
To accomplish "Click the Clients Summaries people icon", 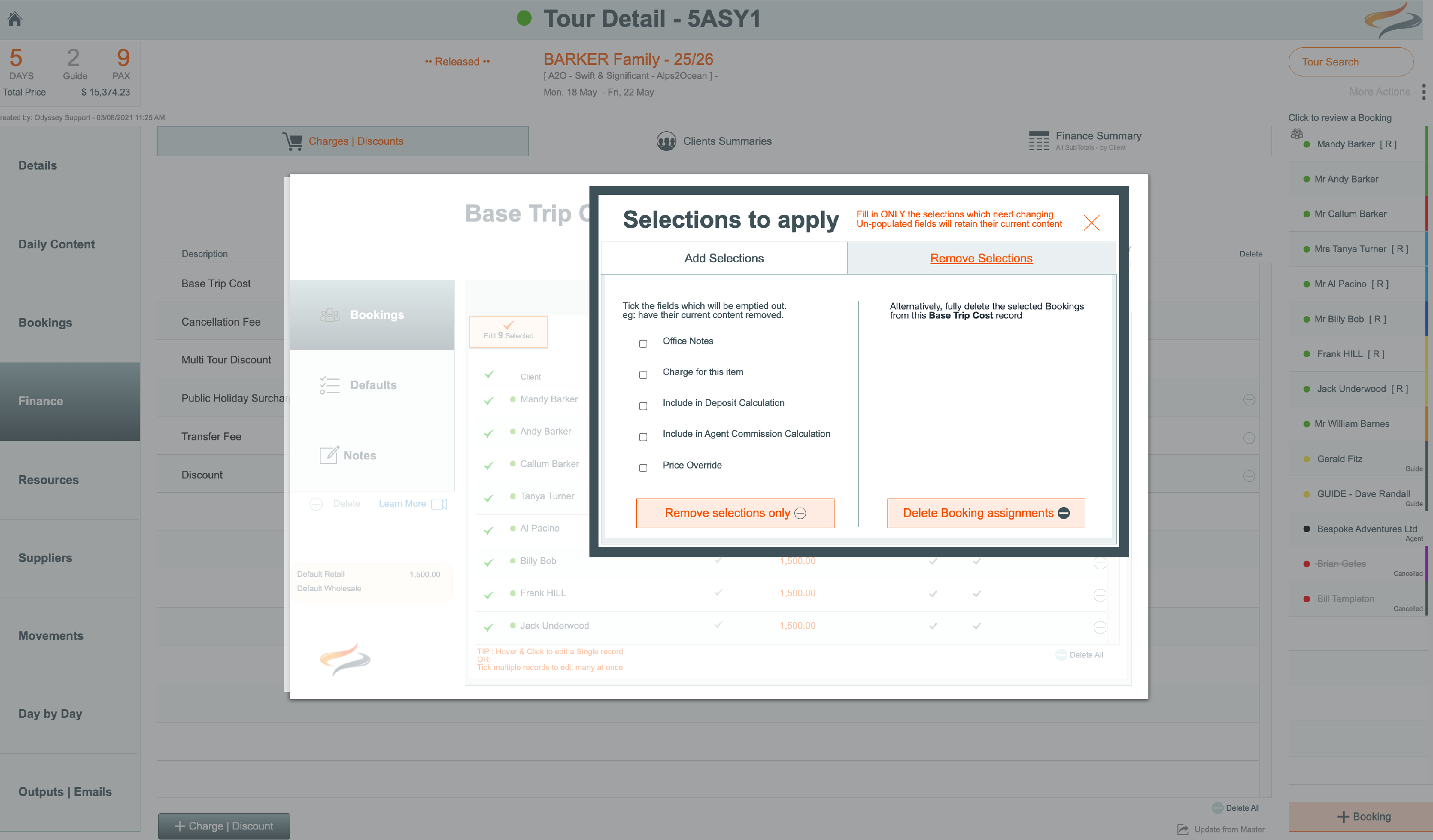I will (666, 141).
